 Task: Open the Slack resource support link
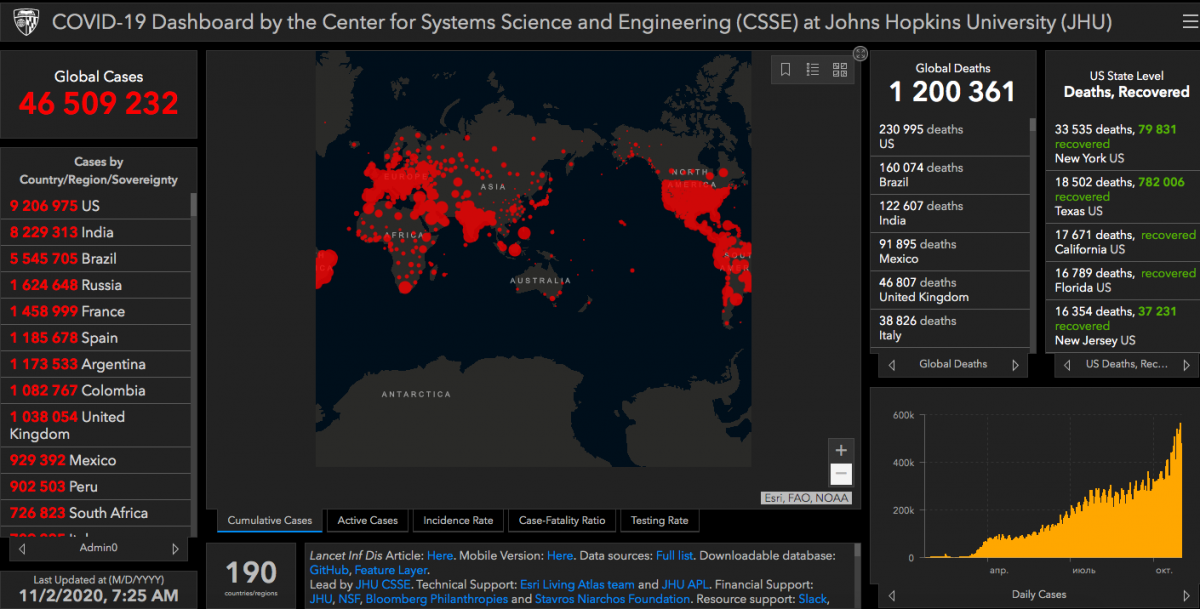[812, 599]
